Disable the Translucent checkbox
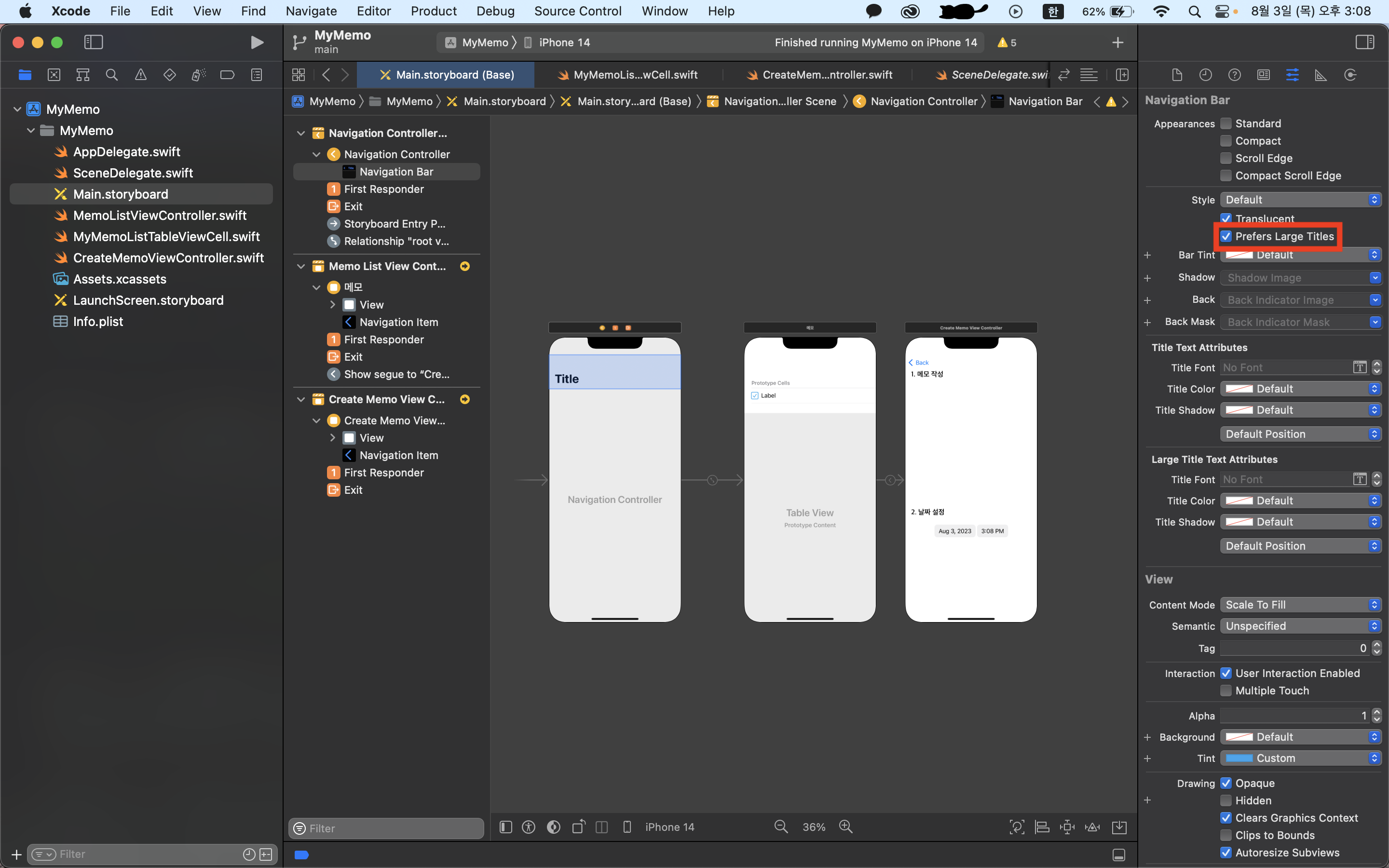1389x868 pixels. tap(1226, 219)
